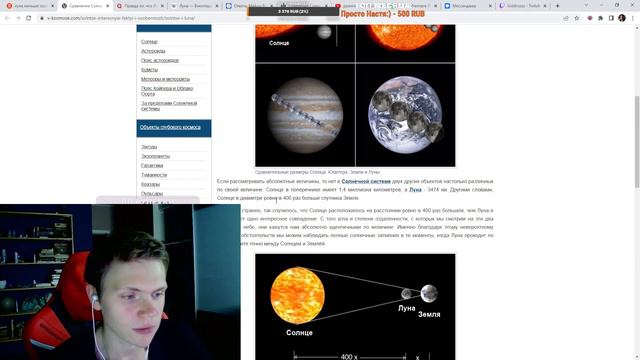Reload the current page
The height and width of the screenshot is (360, 640).
tap(29, 18)
